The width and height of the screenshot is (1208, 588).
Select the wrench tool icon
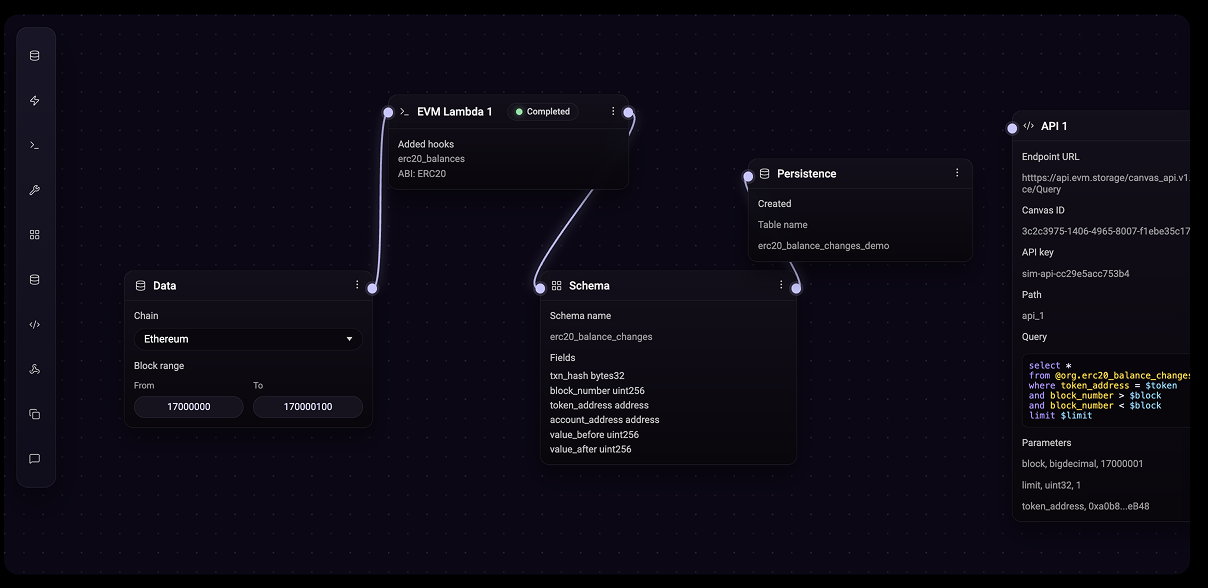tap(35, 190)
